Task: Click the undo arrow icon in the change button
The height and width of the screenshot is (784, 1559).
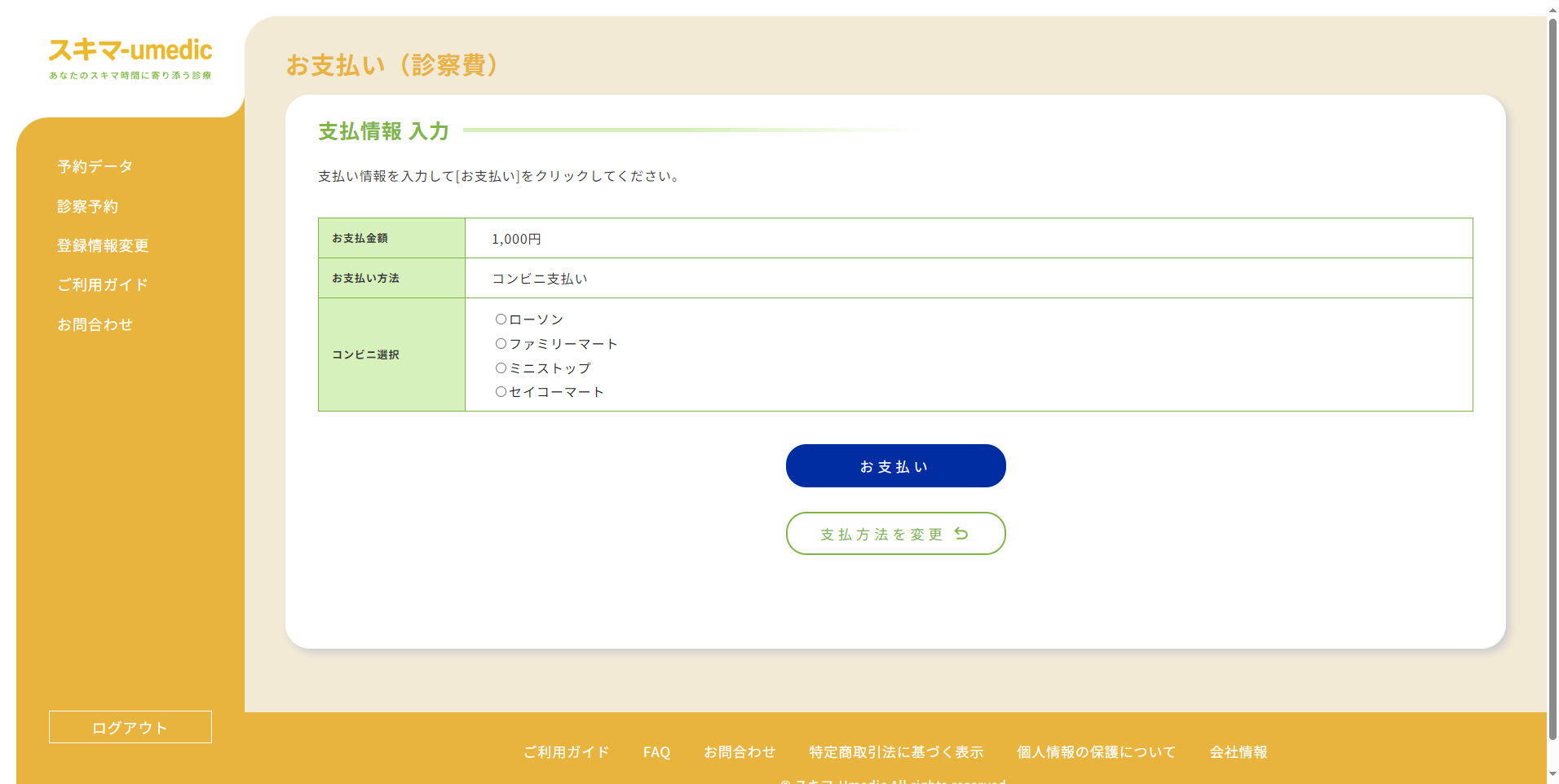Action: 961,533
